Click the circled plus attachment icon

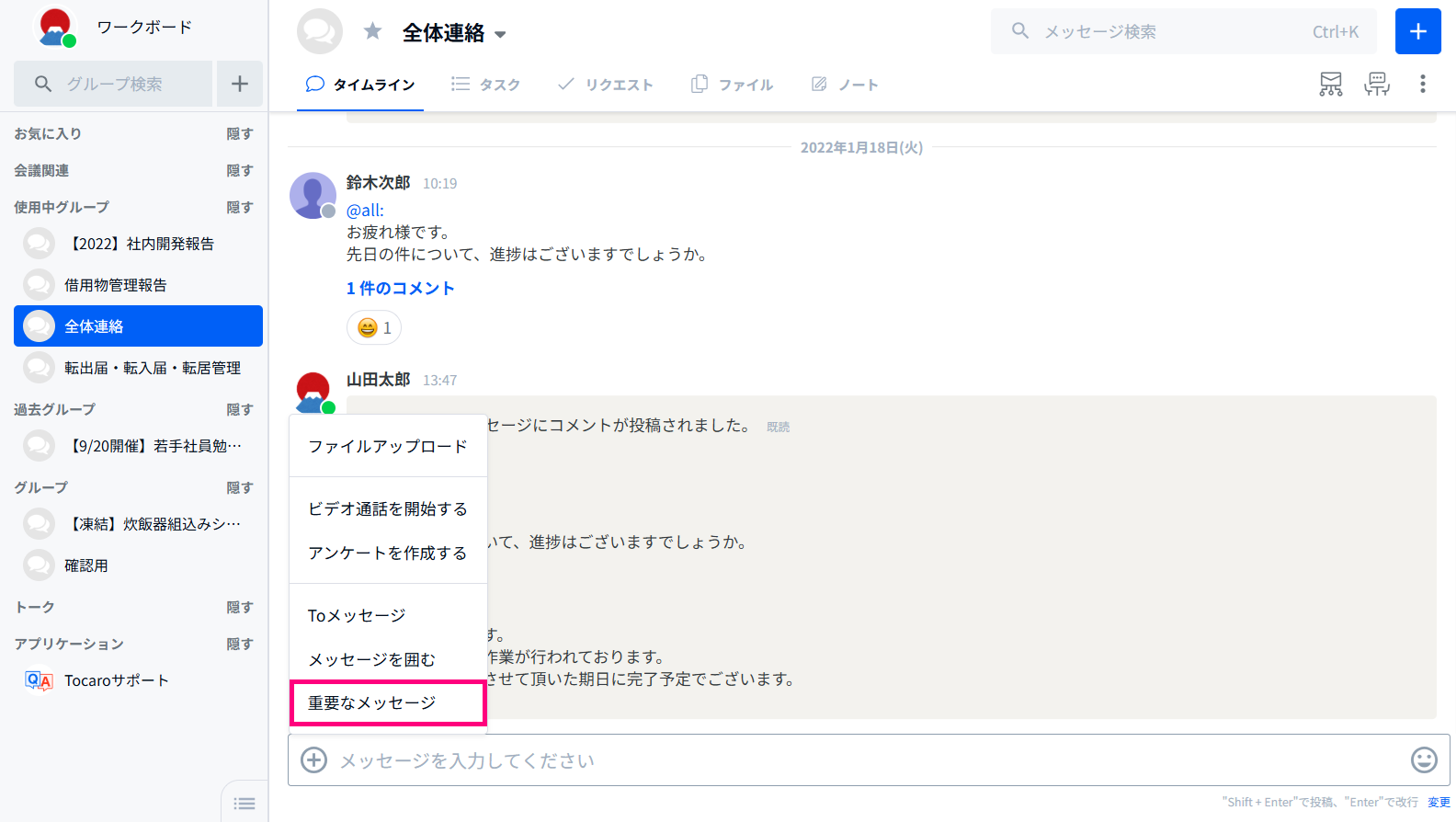pos(314,760)
